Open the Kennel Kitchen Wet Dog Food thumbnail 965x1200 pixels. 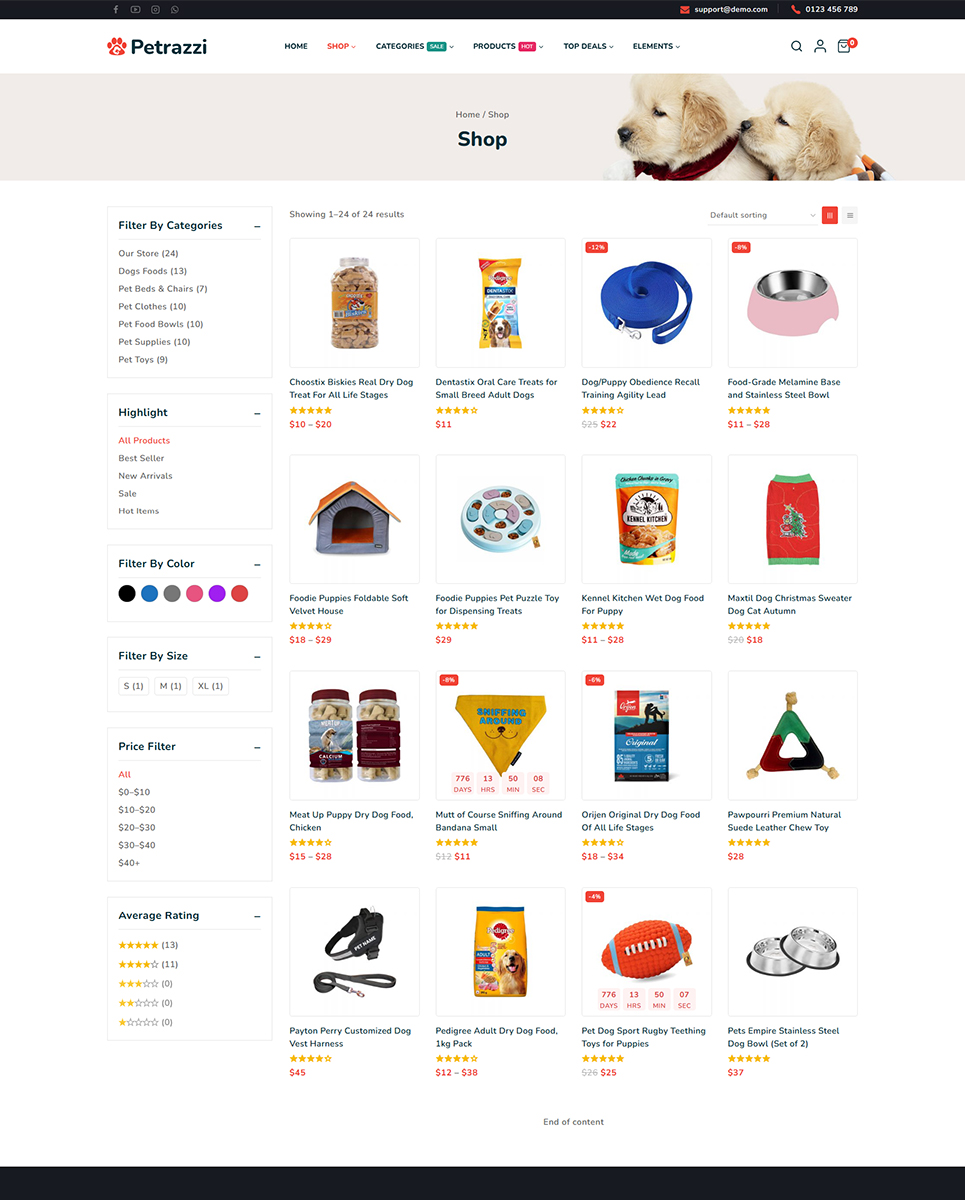(646, 519)
